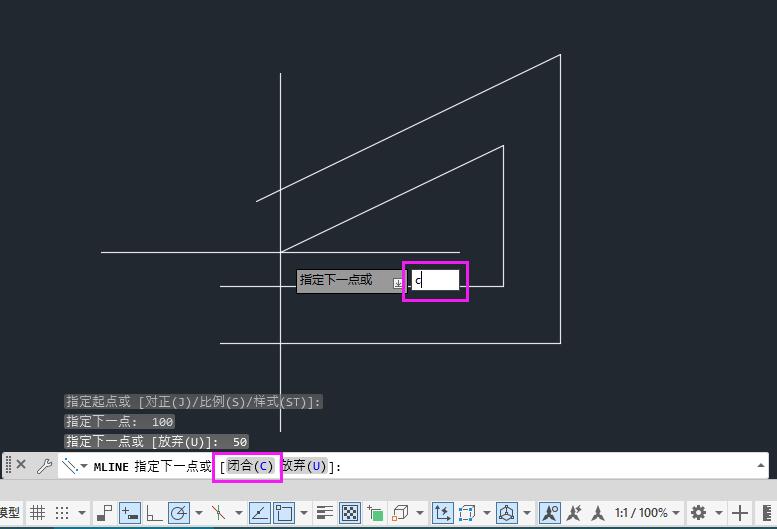Screen dimensions: 777x529
Task: Toggle annotation auto-scale icon
Action: pyautogui.click(x=574, y=513)
